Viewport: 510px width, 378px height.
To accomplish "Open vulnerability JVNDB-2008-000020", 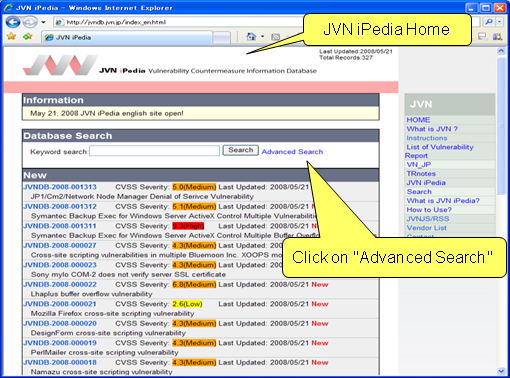I will 60,323.
